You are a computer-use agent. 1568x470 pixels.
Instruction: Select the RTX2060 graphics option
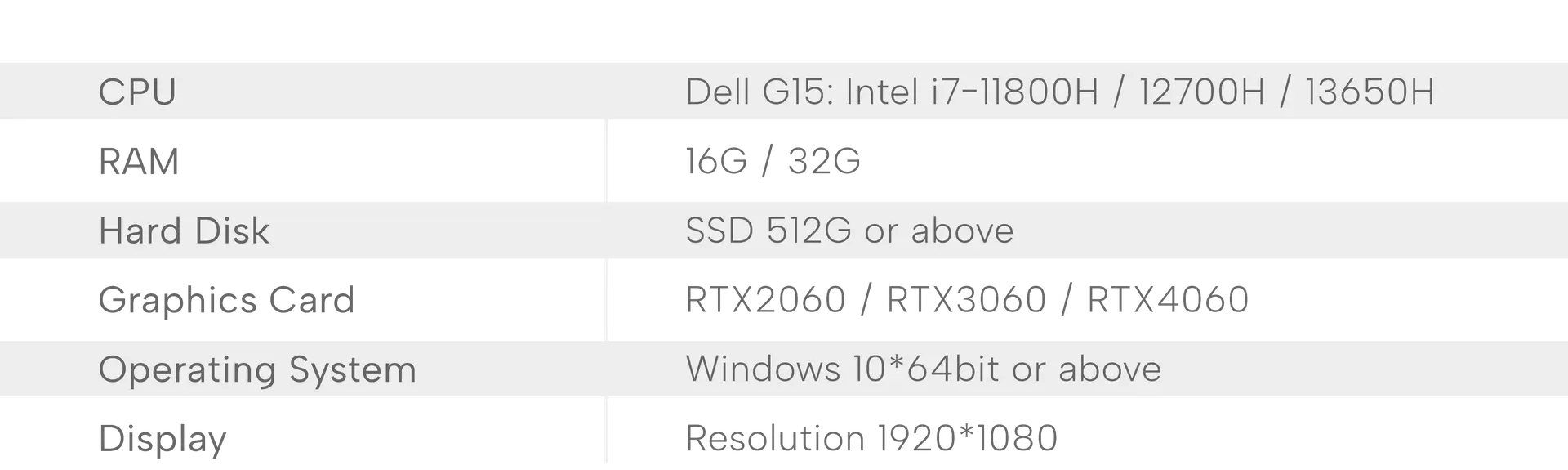766,300
